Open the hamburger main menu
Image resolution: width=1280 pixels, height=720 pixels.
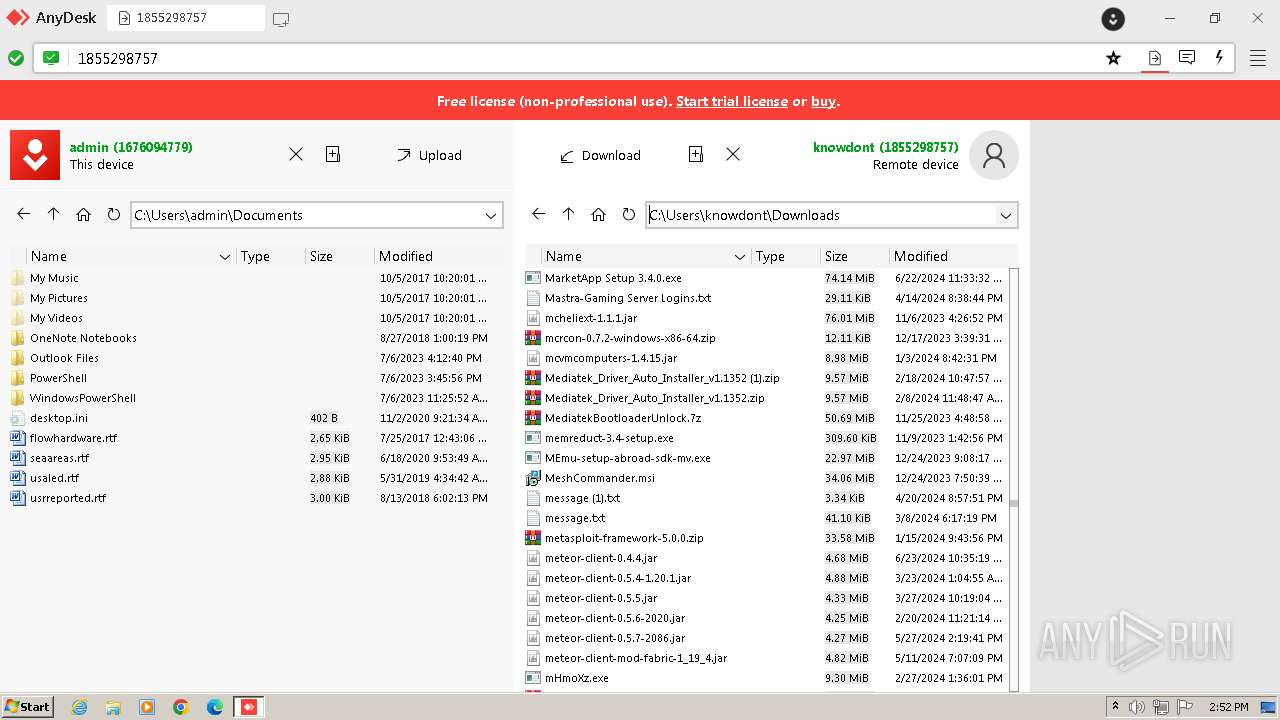[x=1258, y=58]
